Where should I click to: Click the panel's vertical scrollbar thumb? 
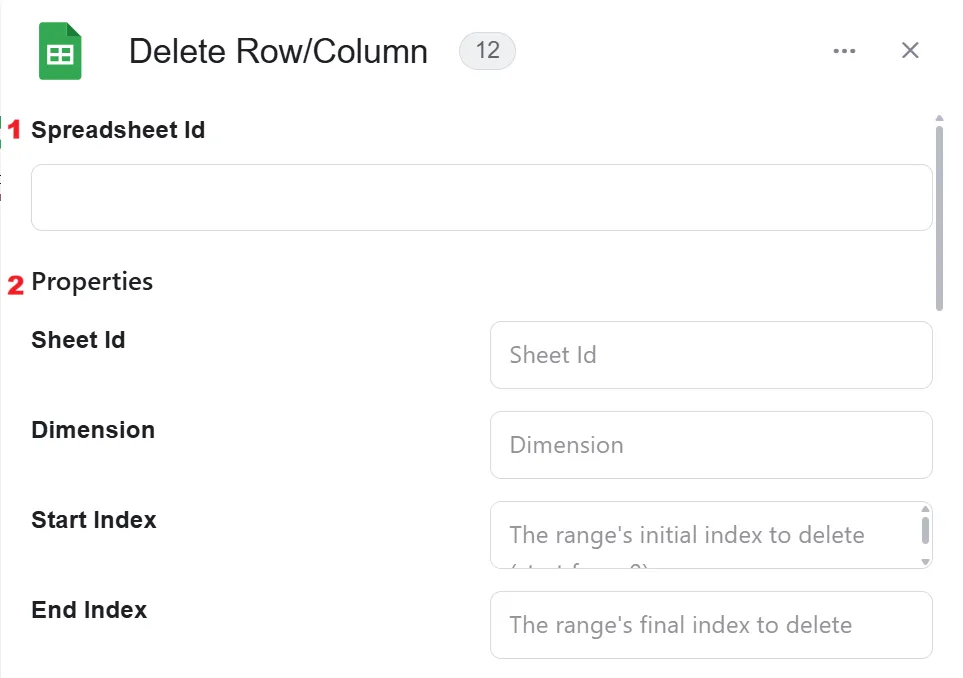pos(939,218)
